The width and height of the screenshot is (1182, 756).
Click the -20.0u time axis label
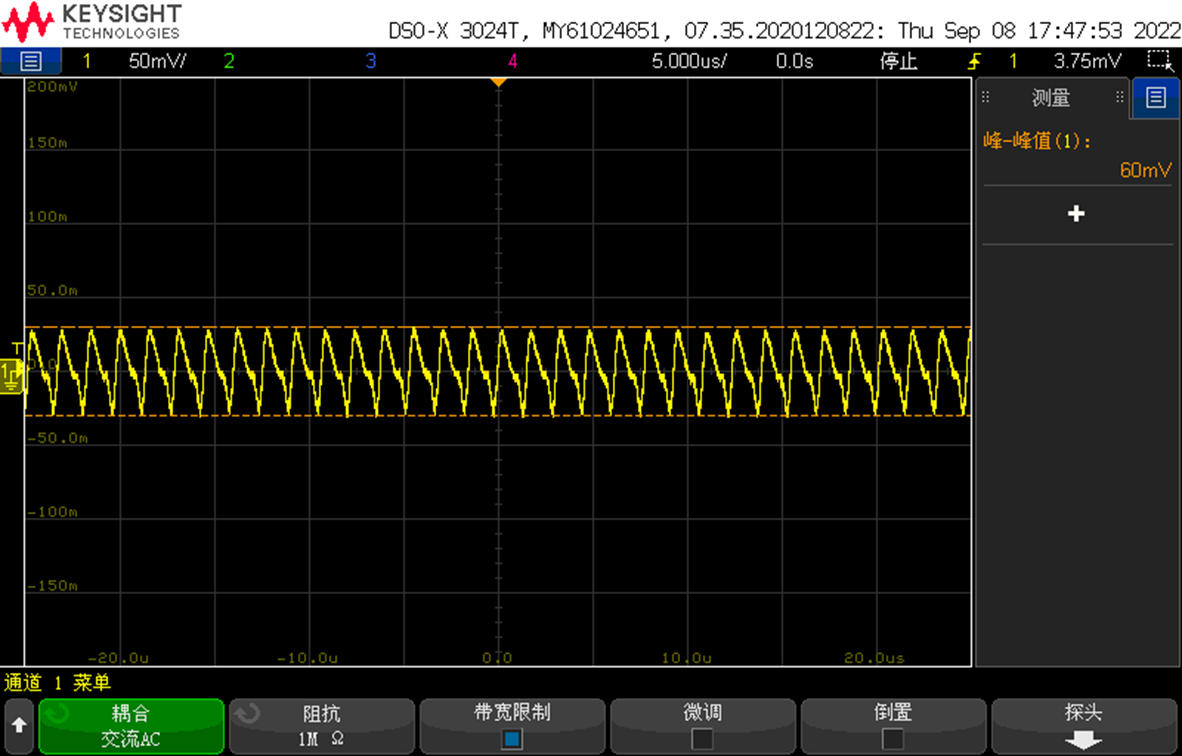(118, 658)
